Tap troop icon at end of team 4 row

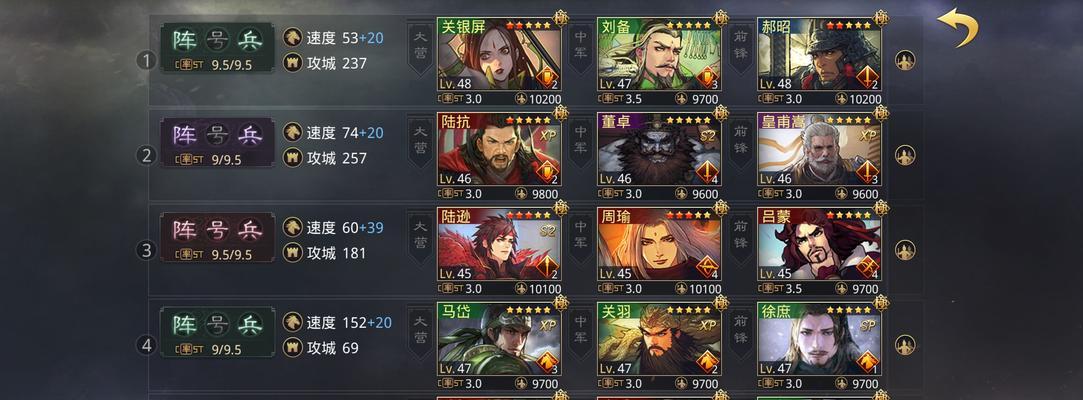tap(905, 345)
